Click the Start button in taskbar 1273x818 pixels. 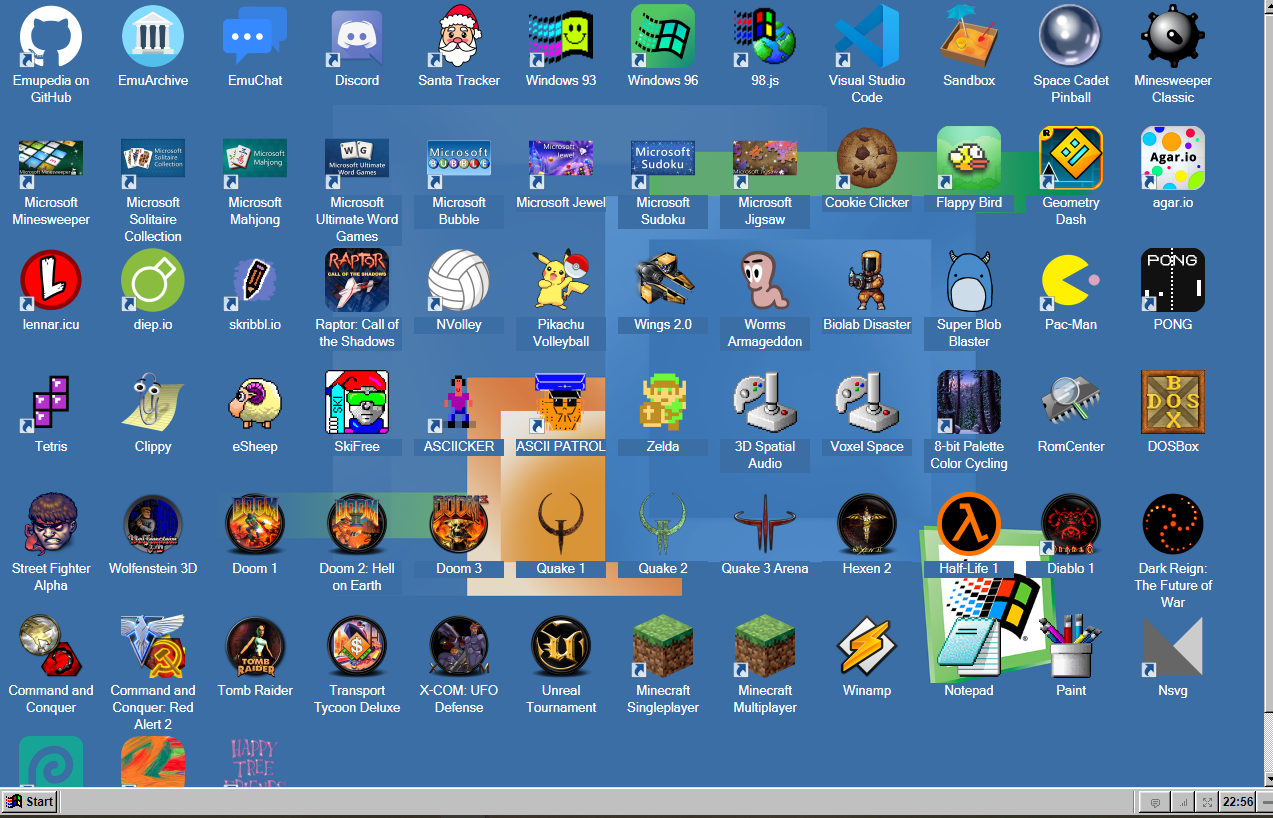pyautogui.click(x=30, y=801)
